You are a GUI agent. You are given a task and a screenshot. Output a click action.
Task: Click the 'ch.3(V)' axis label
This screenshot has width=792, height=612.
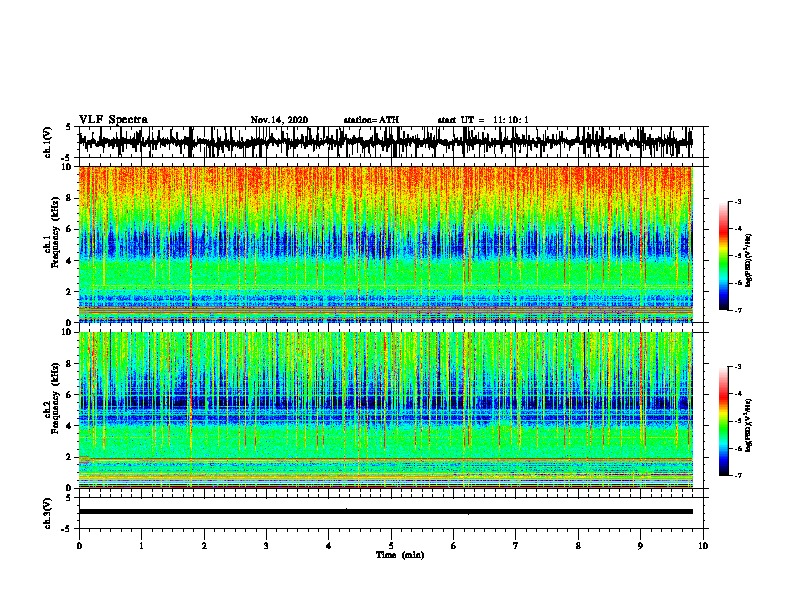click(x=48, y=513)
